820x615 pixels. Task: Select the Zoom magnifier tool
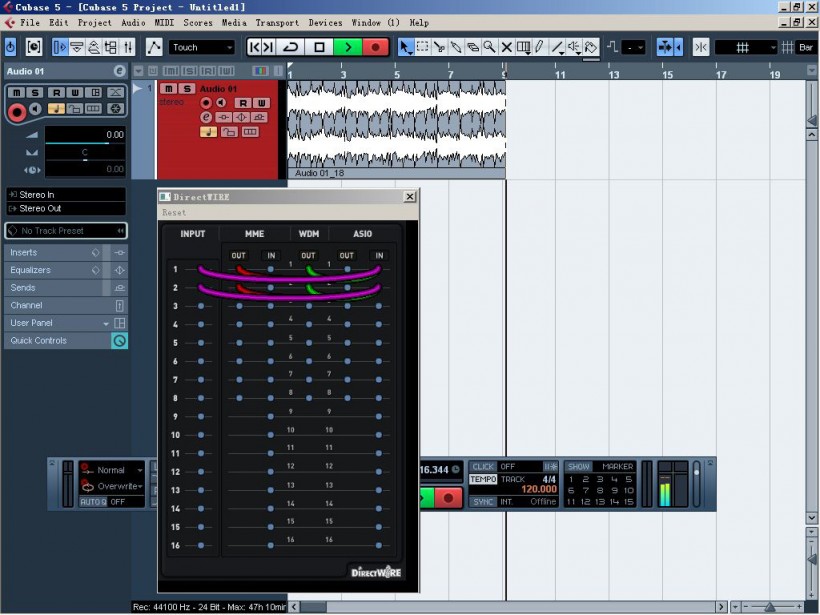[489, 47]
